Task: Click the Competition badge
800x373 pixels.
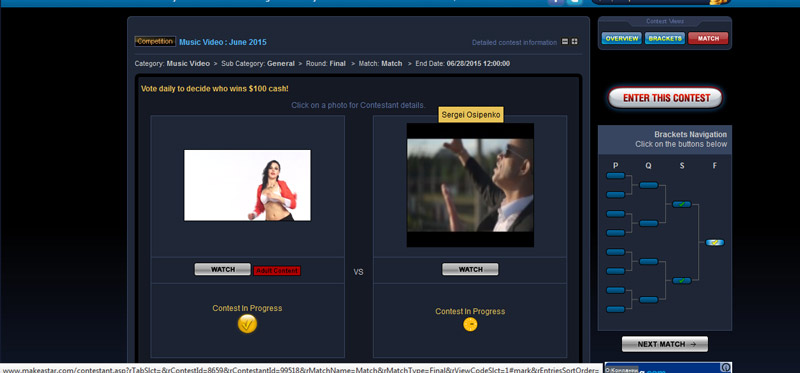Action: (x=155, y=41)
